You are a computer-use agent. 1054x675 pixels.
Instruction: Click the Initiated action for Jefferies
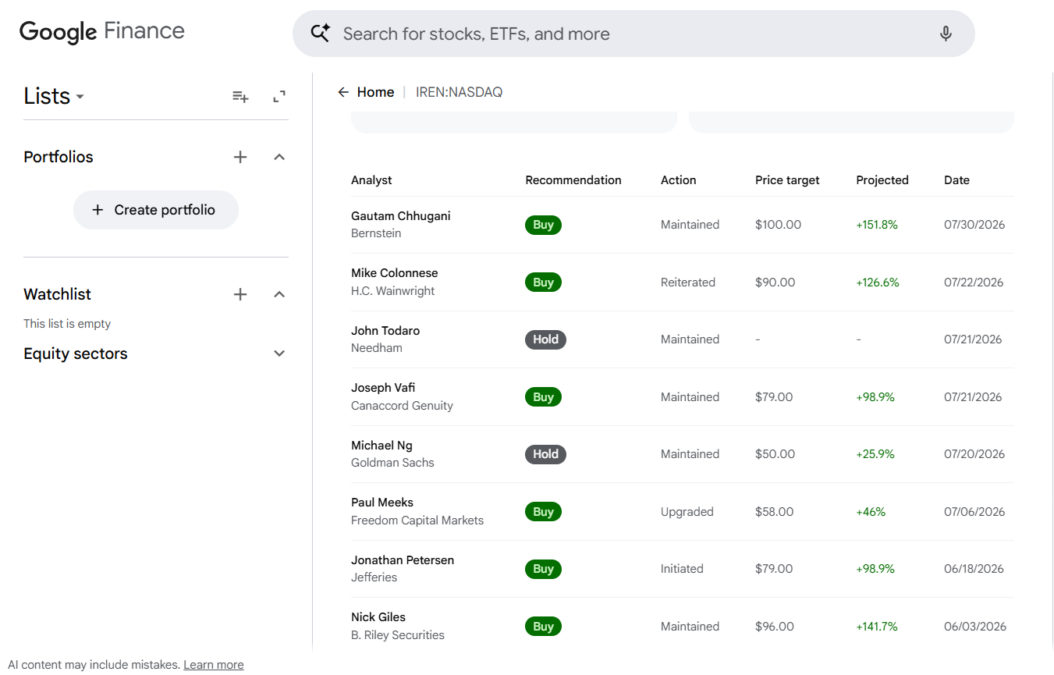tap(682, 569)
